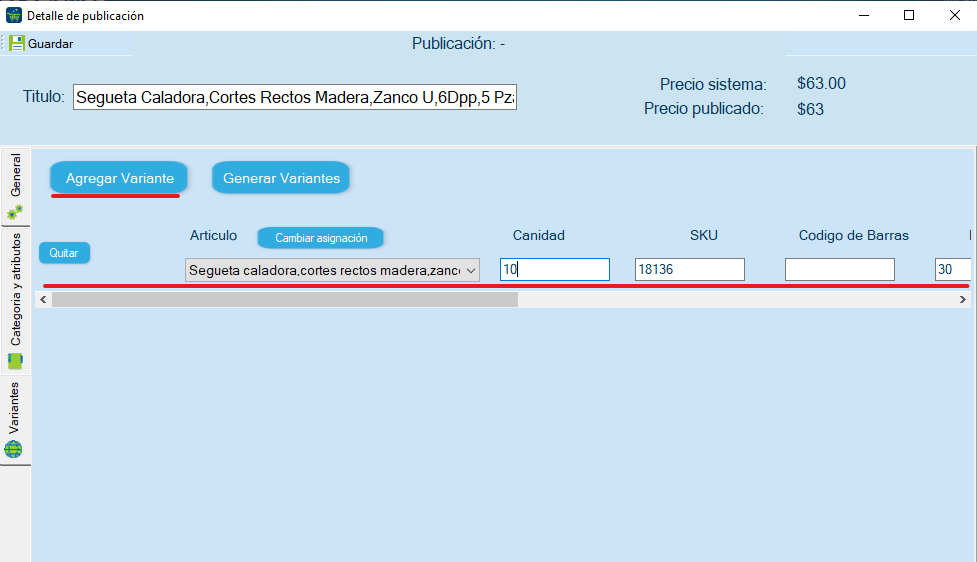
Task: Select the Variantes tab
Action: click(15, 420)
